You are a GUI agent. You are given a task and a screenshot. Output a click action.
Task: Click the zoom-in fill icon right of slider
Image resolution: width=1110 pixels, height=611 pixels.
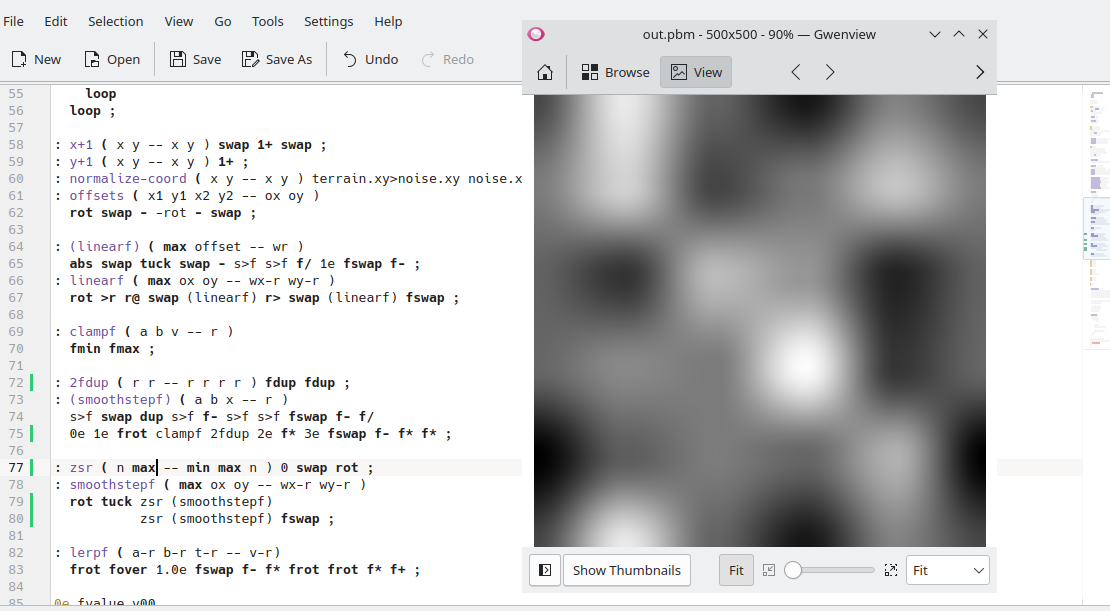tap(891, 570)
